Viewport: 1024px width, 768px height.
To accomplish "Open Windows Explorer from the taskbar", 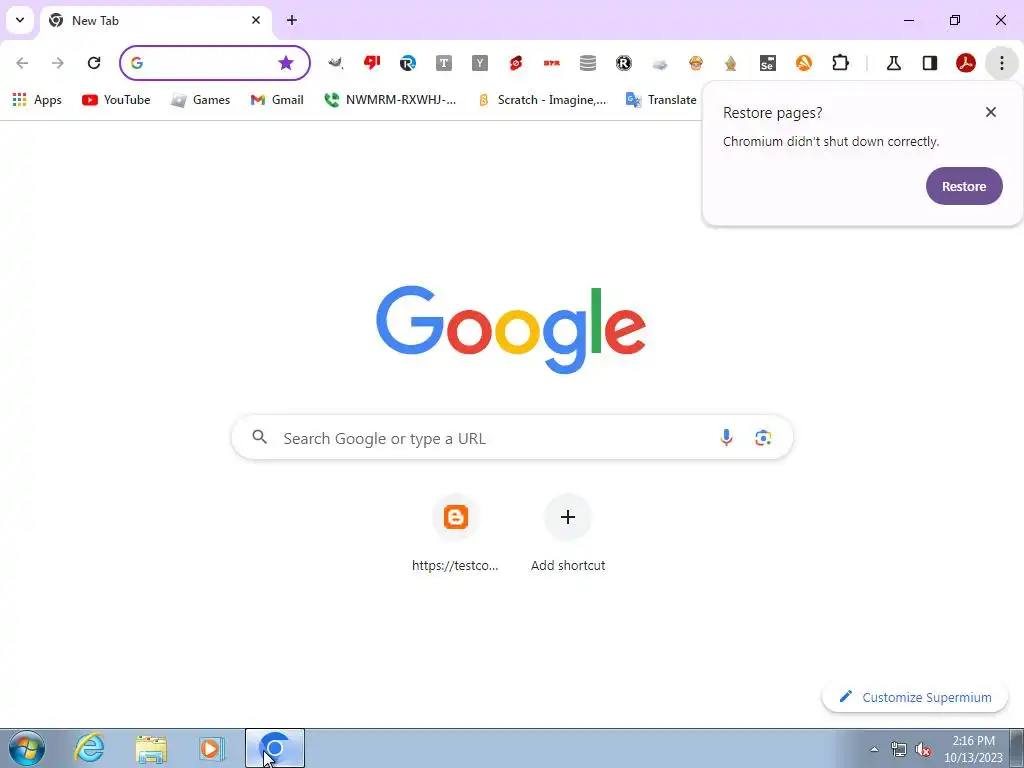I will tap(151, 749).
